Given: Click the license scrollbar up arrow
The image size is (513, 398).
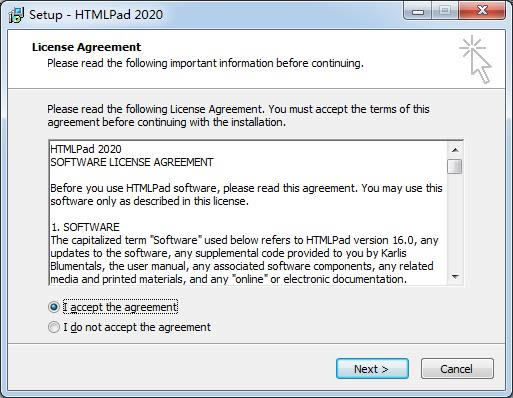Looking at the screenshot, I should 455,150.
